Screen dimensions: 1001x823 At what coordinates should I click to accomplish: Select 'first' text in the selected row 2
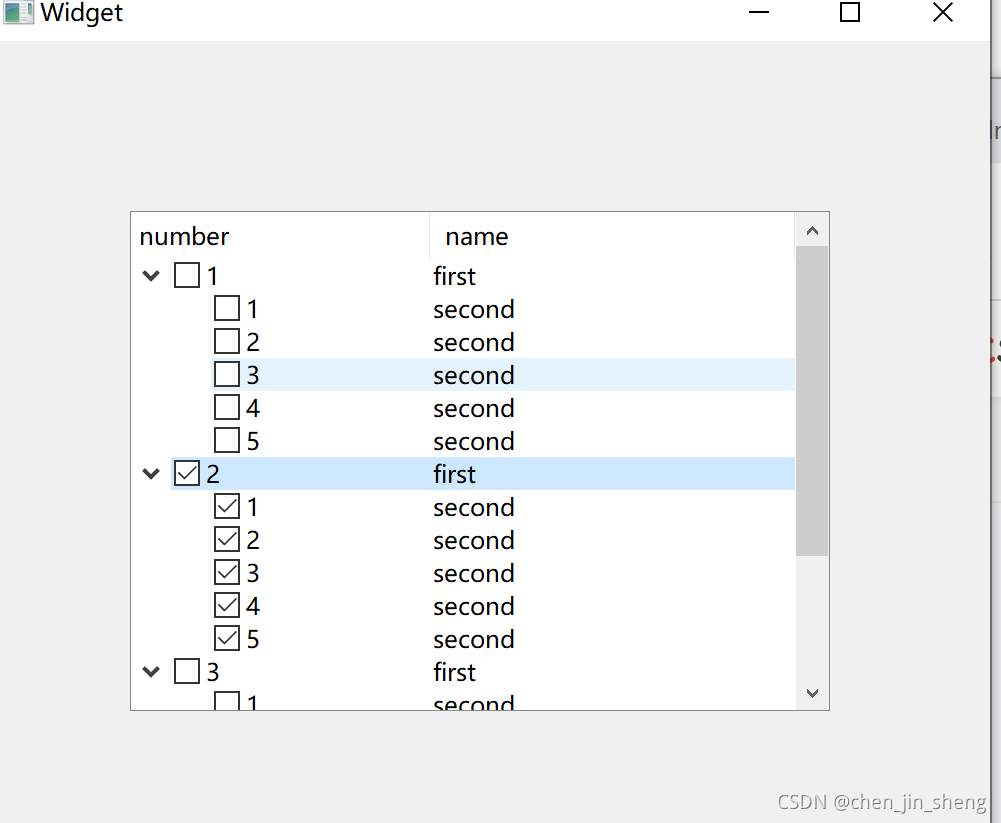(x=455, y=474)
